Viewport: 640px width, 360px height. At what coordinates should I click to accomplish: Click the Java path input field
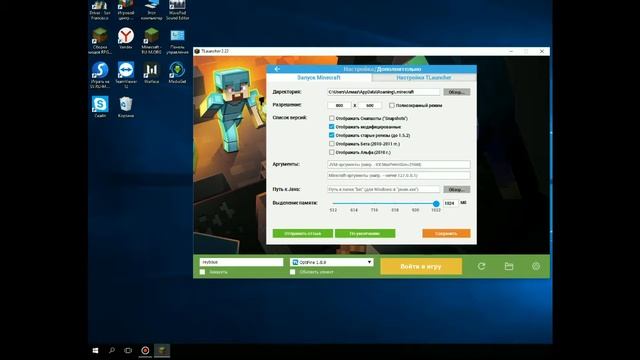tap(384, 189)
